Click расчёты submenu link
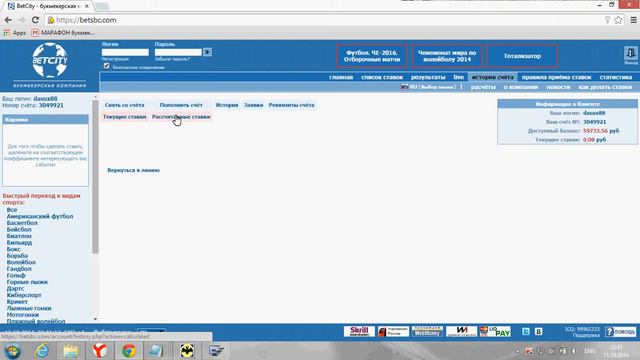Image resolution: width=640 pixels, height=360 pixels. [483, 87]
